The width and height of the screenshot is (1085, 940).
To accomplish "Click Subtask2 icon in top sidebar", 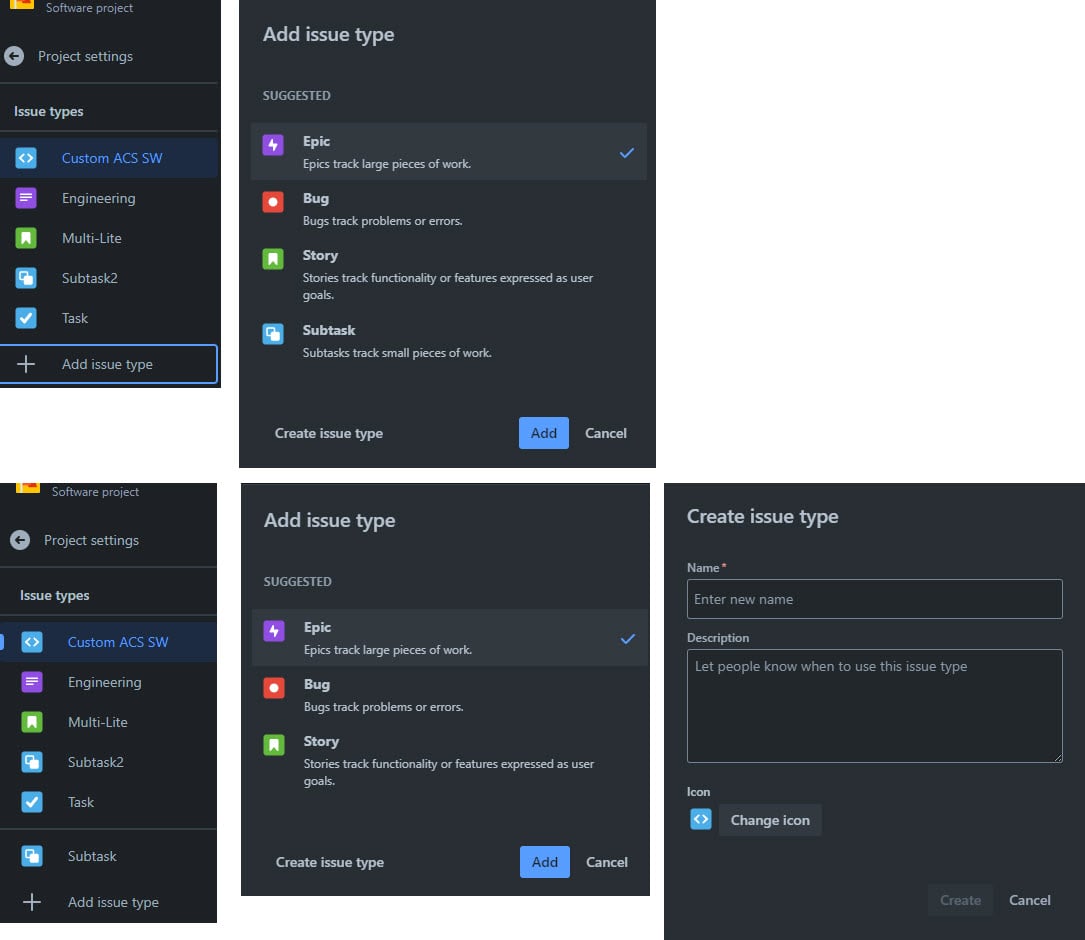I will coord(26,278).
